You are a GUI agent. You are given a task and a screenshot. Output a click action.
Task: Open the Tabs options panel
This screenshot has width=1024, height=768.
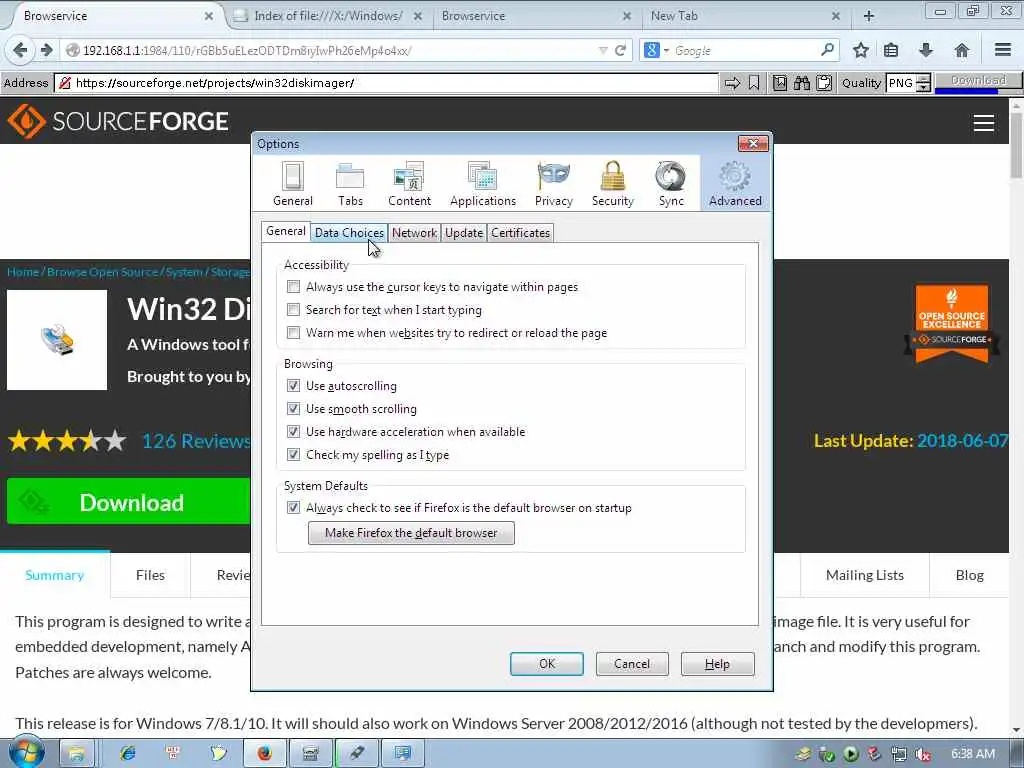point(350,184)
